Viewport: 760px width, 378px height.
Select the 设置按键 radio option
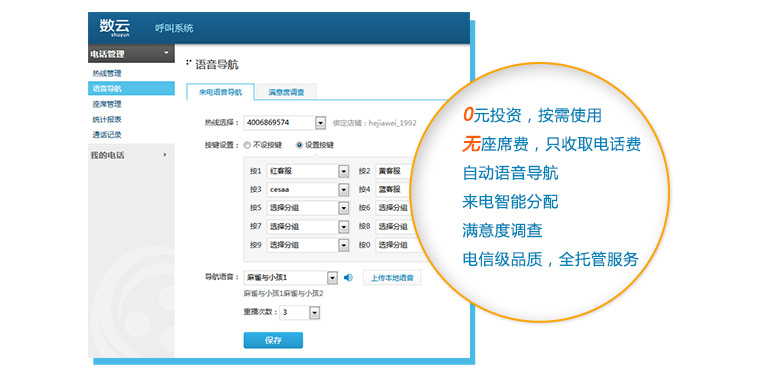pyautogui.click(x=299, y=145)
